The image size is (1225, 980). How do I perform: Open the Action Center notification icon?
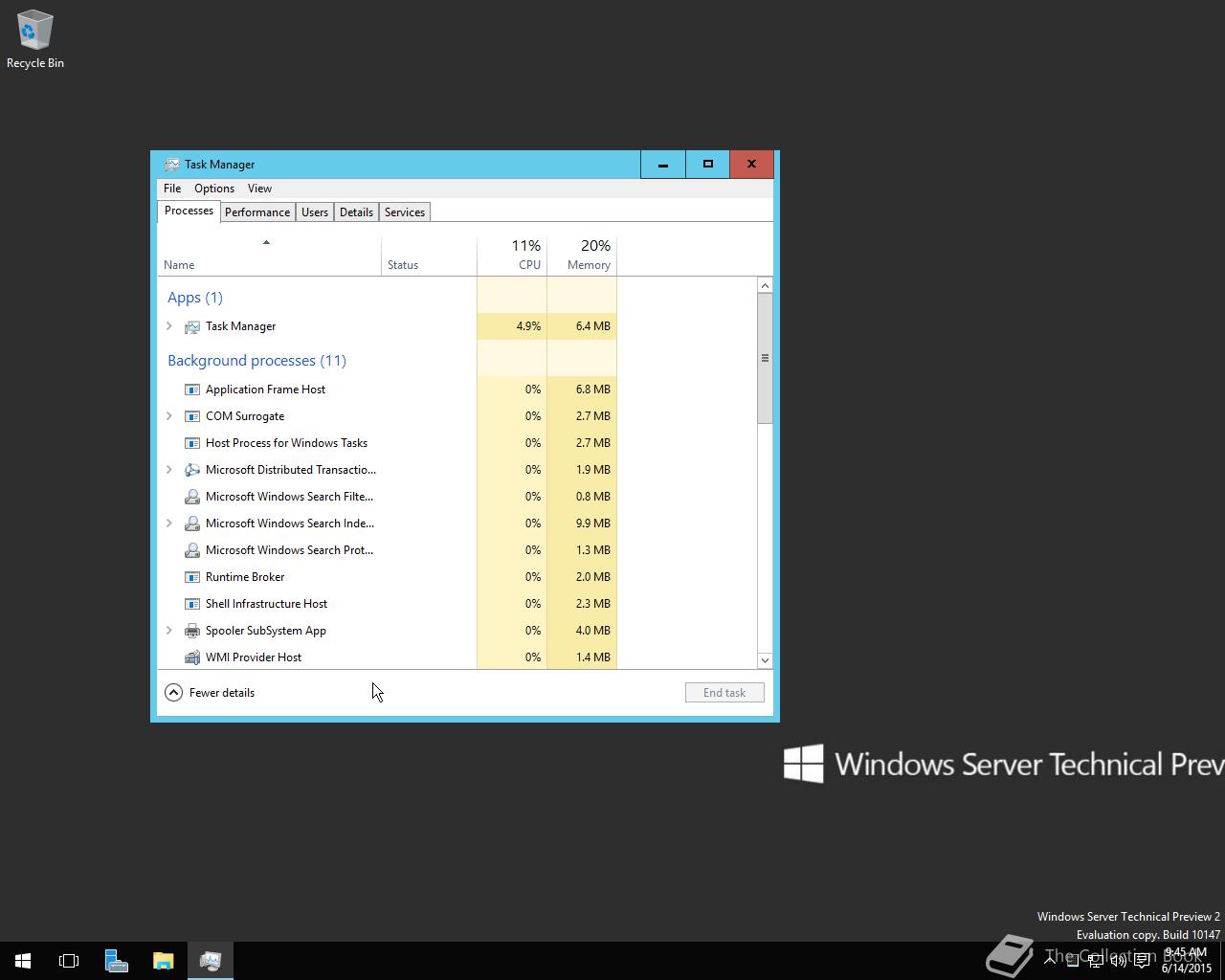point(1142,961)
